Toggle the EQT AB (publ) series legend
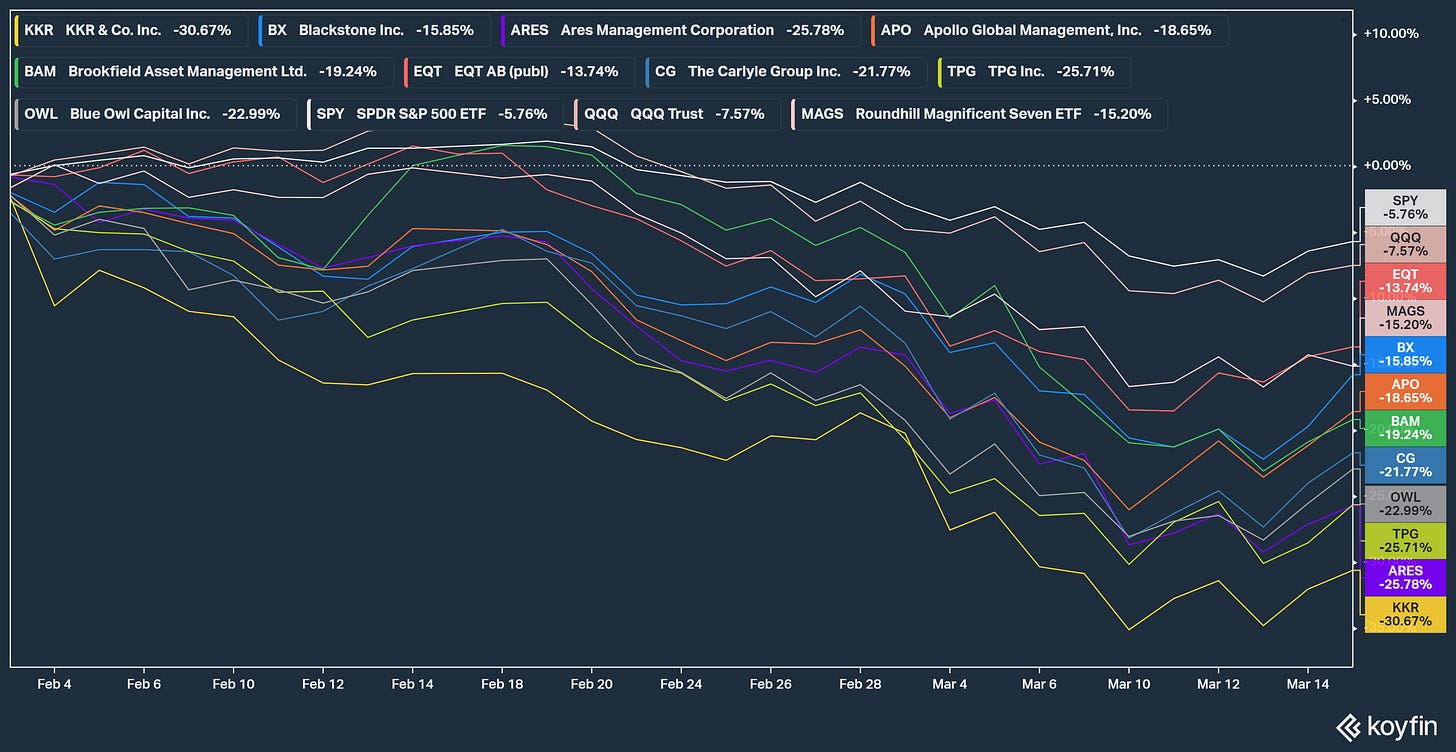The width and height of the screenshot is (1456, 752). coord(520,72)
